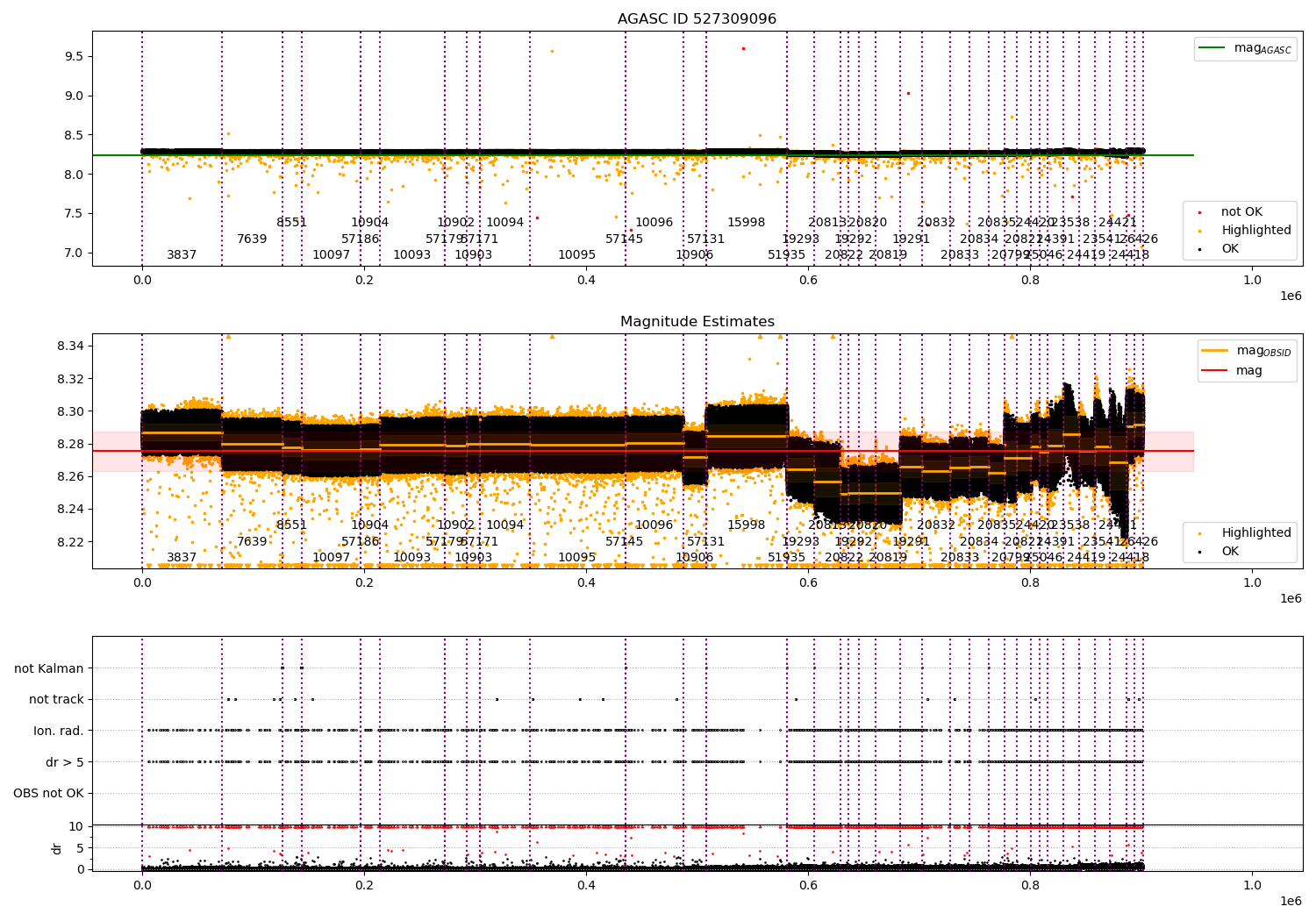1316x921 pixels.
Task: Click obsid label '7639' in Magnitude Estimates plot
Action: tap(252, 542)
